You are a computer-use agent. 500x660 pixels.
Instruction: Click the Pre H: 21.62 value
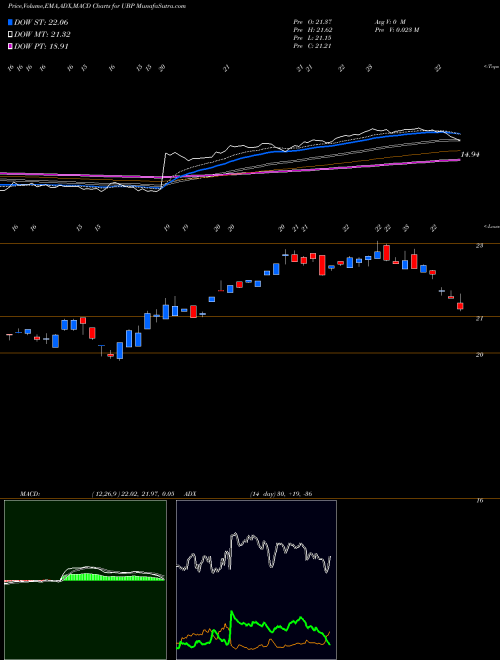[x=312, y=30]
